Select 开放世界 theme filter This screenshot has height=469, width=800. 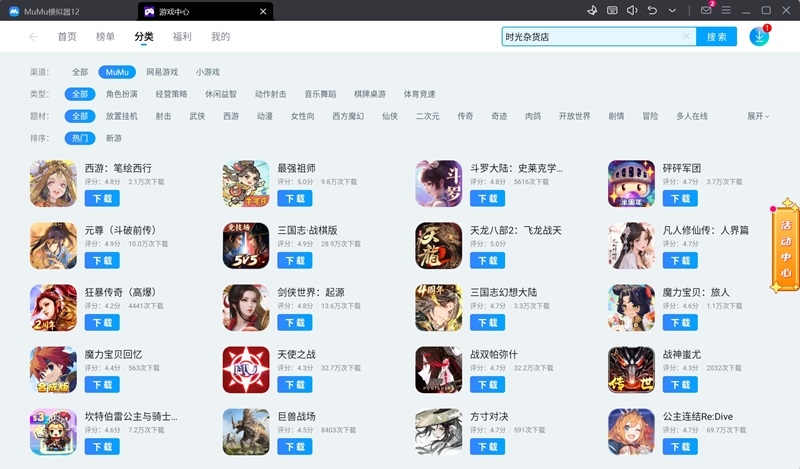574,116
